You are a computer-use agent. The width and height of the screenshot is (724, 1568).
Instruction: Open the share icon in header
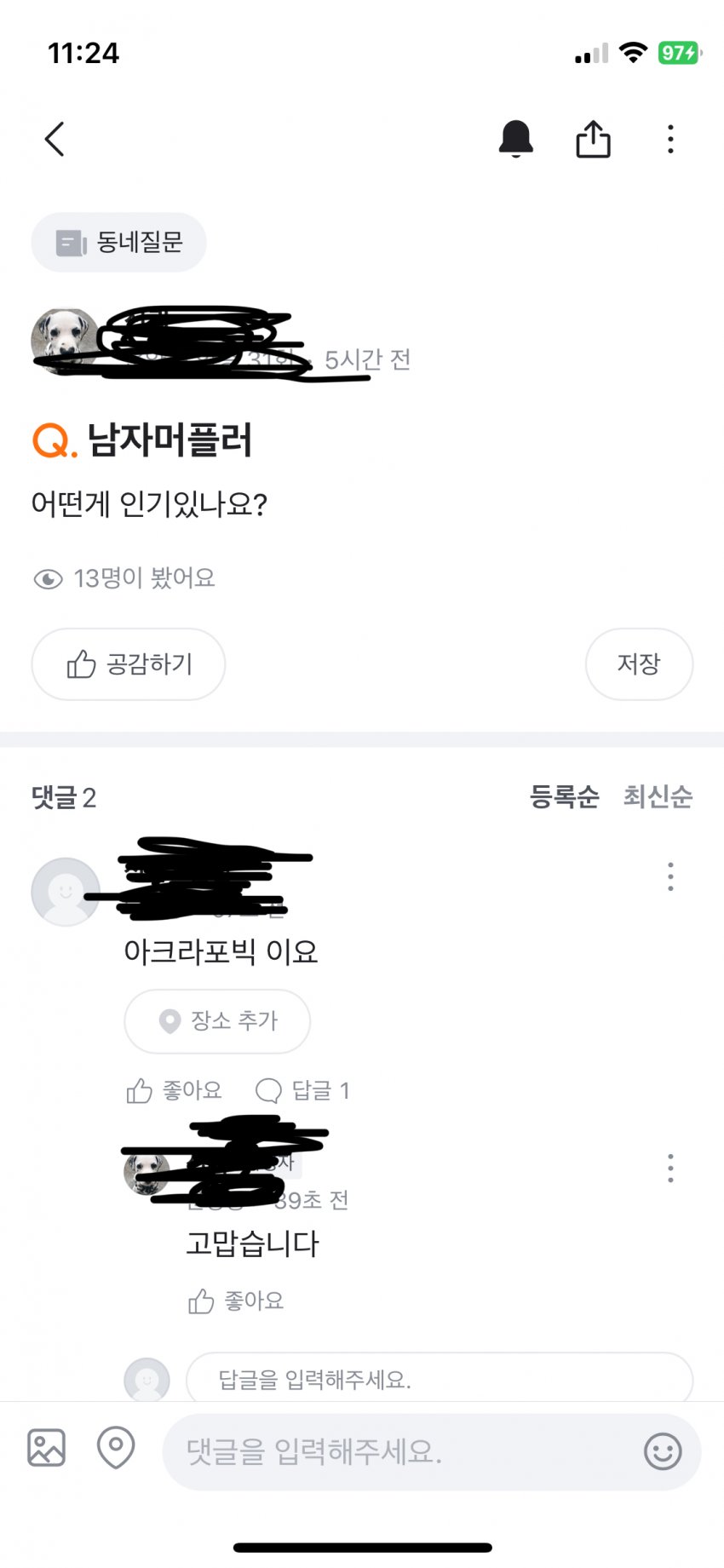593,139
